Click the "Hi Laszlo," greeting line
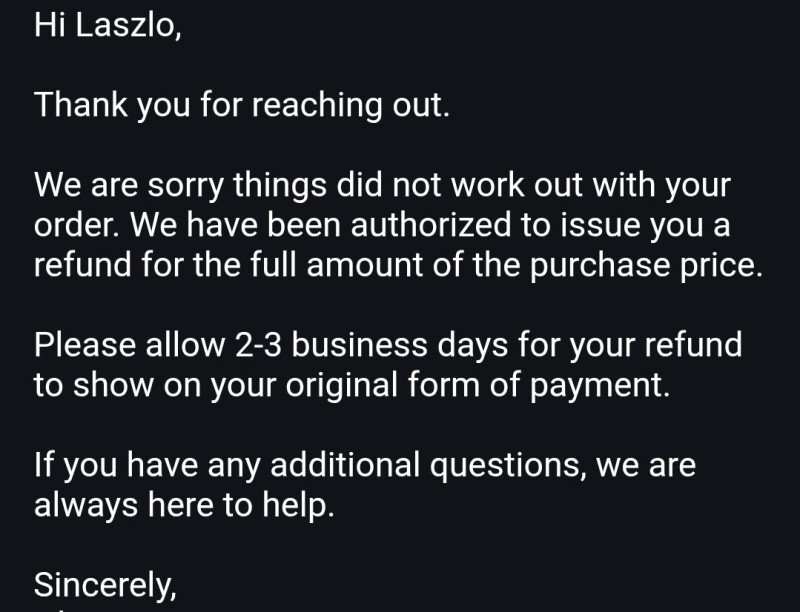This screenshot has width=800, height=612. click(x=108, y=25)
